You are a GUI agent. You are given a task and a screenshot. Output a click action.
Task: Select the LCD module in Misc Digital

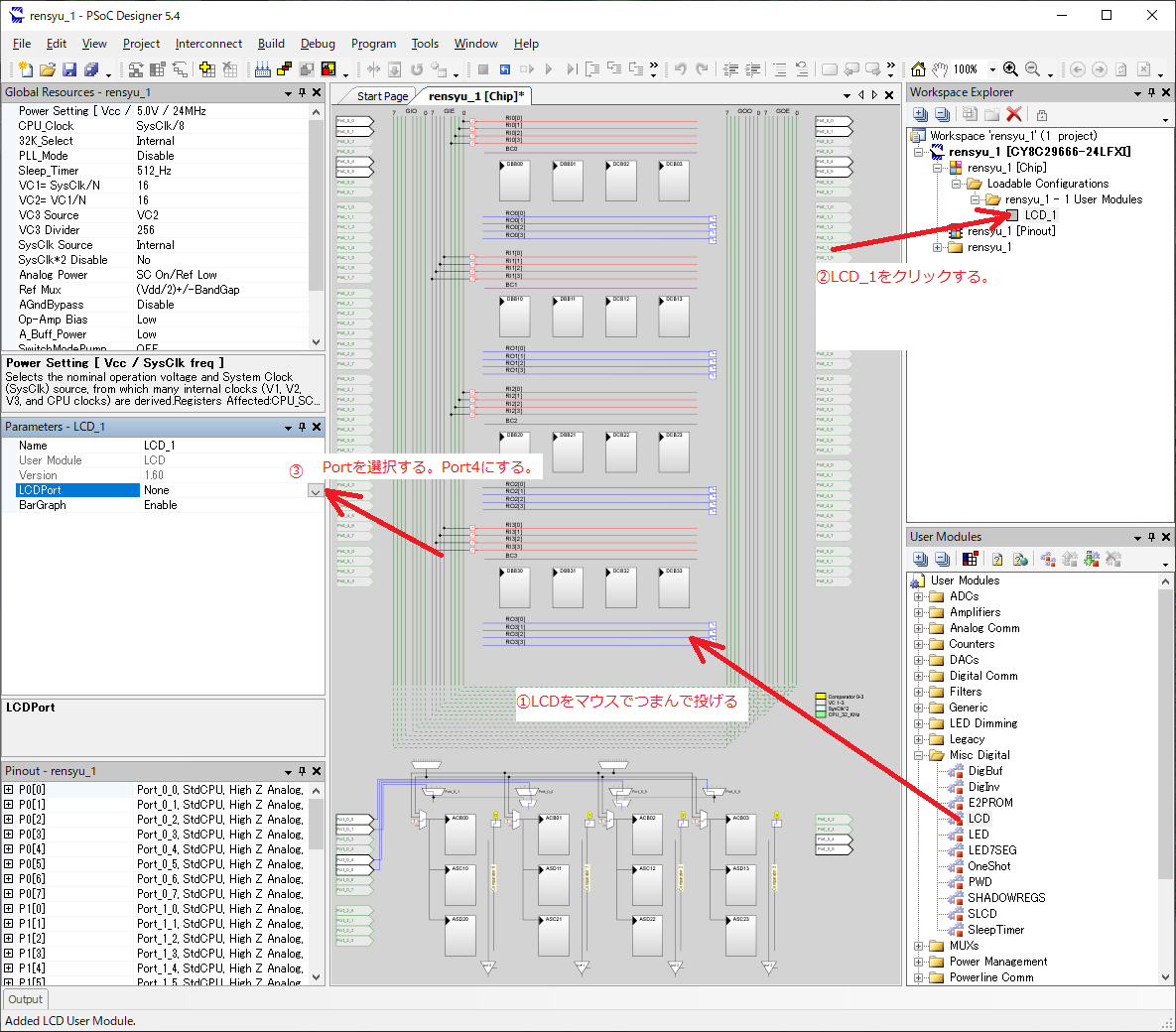click(979, 819)
